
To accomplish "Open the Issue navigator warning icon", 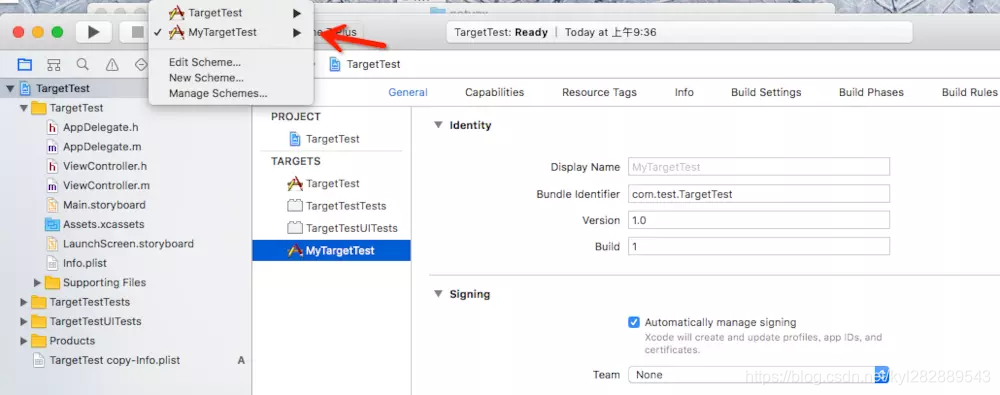I will coord(112,64).
